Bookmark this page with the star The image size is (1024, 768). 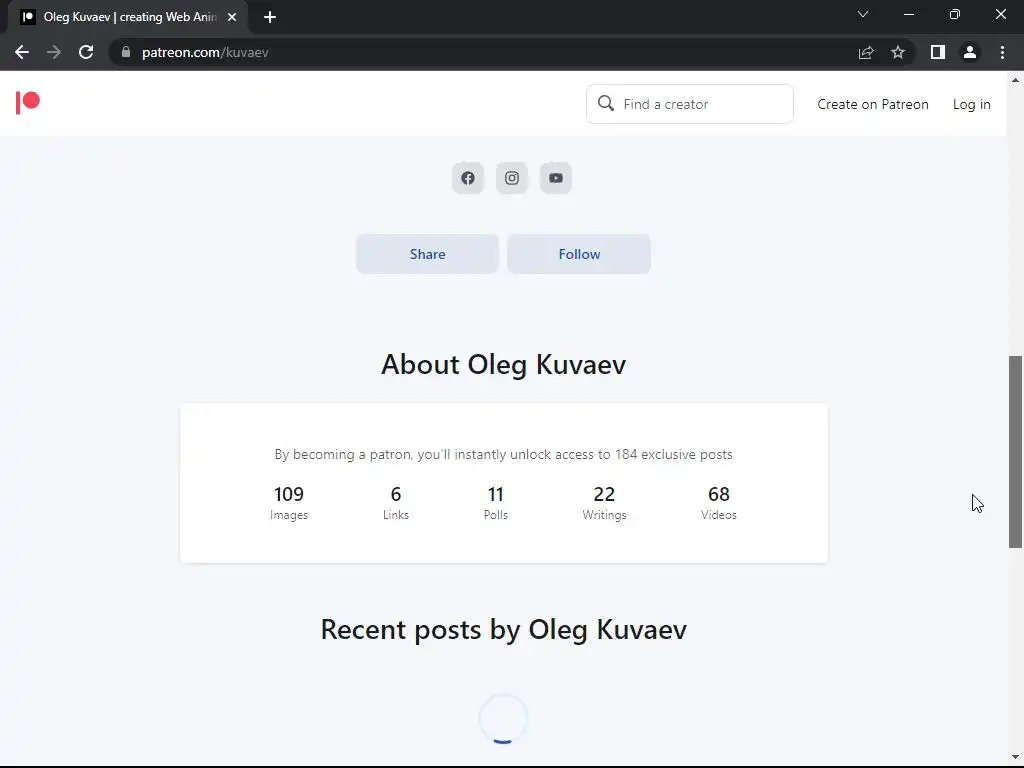(x=898, y=52)
